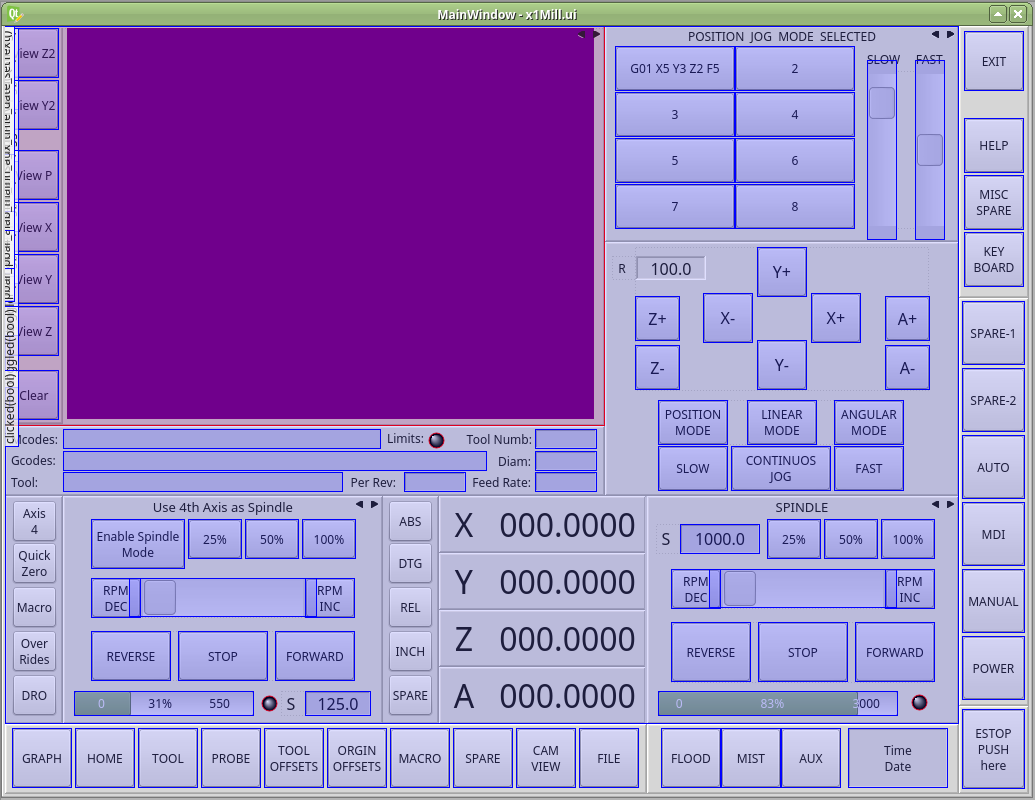Viewport: 1035px width, 800px height.
Task: Jog X- axis button
Action: tap(727, 318)
